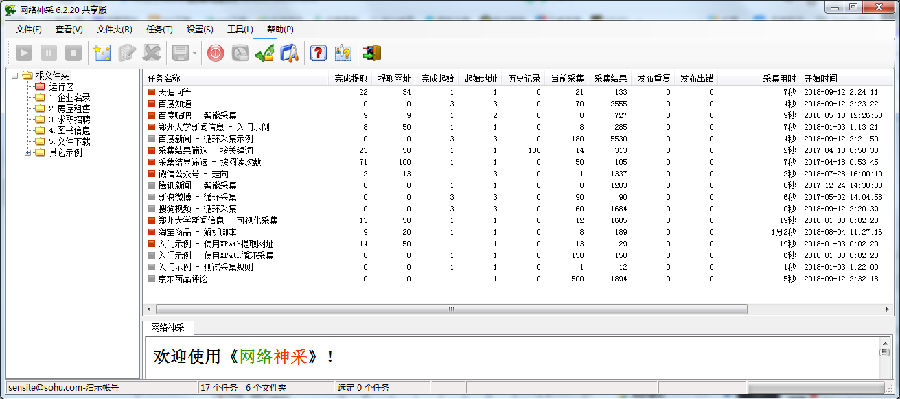Click the green checkmark with lock icon
This screenshot has width=900, height=399.
[x=265, y=53]
